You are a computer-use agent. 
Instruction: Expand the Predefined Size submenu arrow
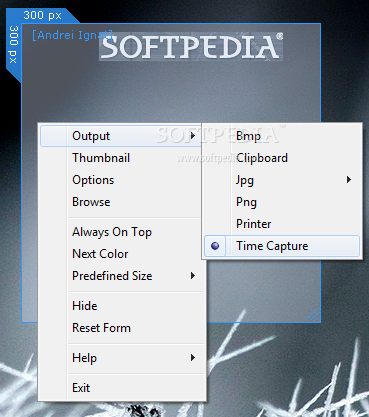tap(193, 276)
